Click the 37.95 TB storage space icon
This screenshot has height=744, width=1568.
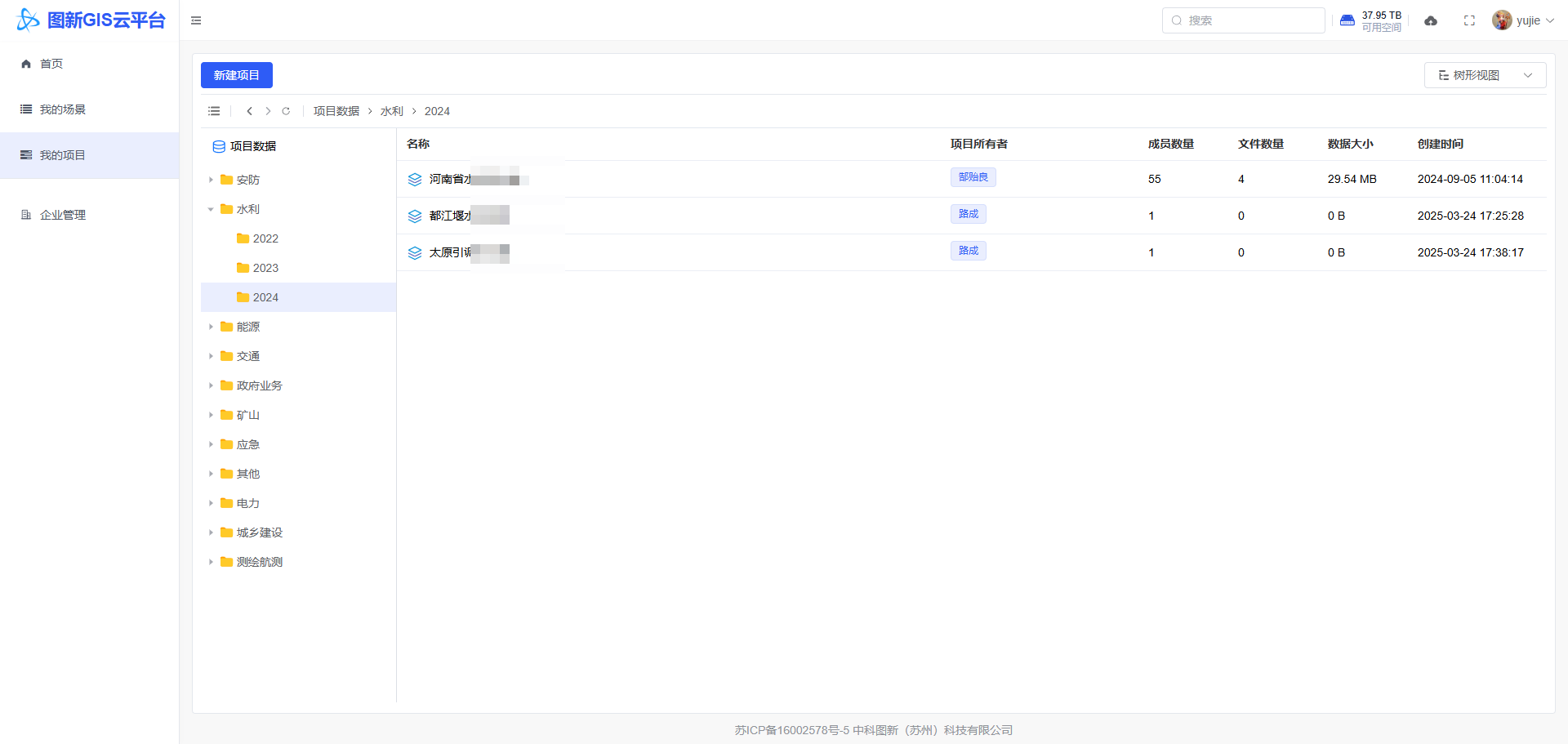[1347, 20]
